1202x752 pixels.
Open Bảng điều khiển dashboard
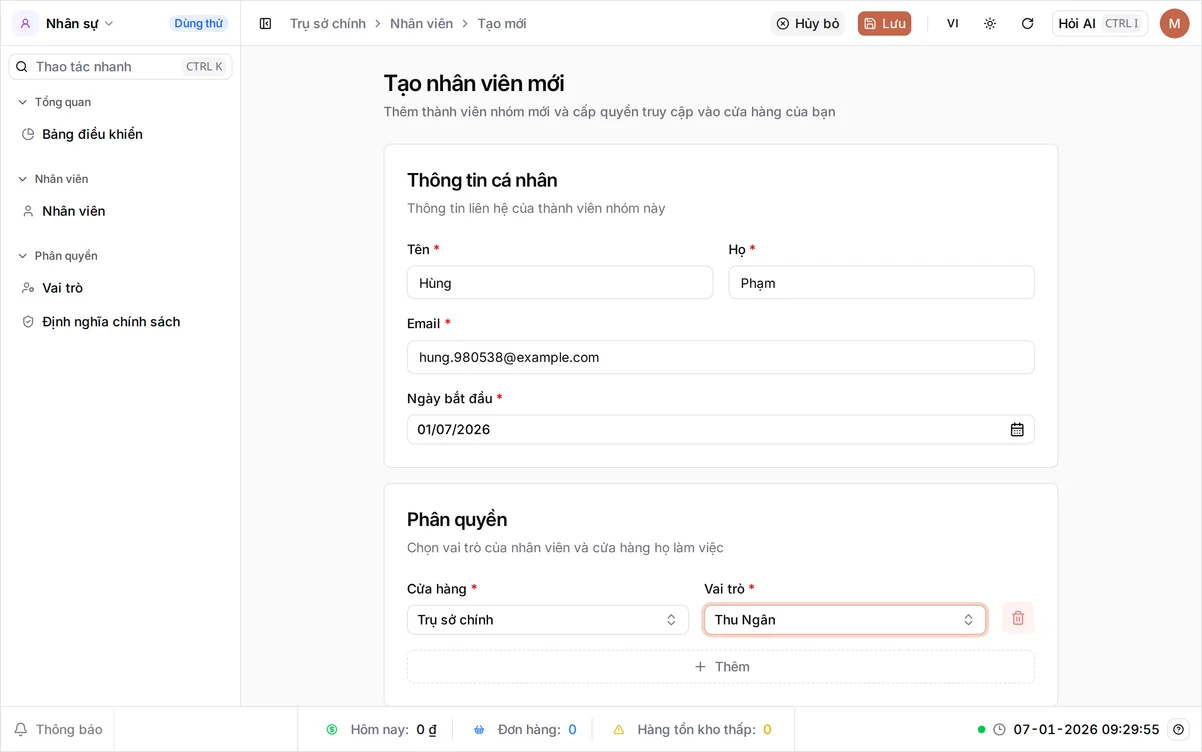(x=120, y=134)
